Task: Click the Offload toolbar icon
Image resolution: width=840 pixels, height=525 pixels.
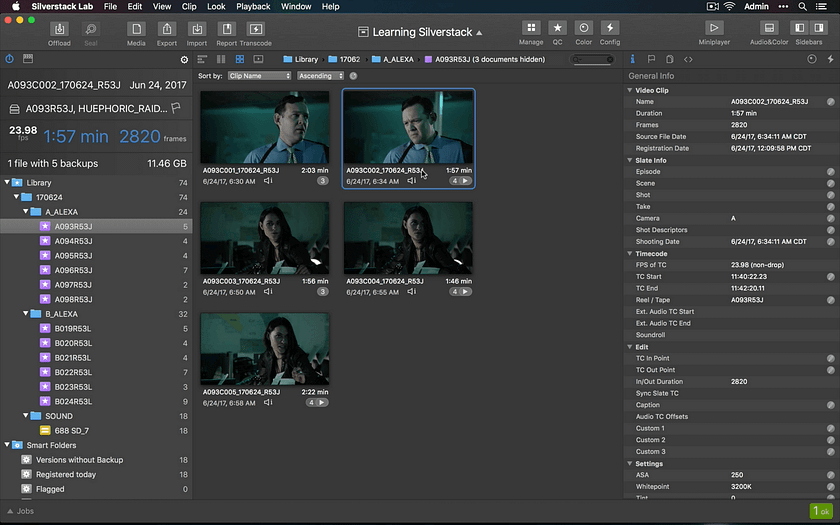Action: (59, 29)
